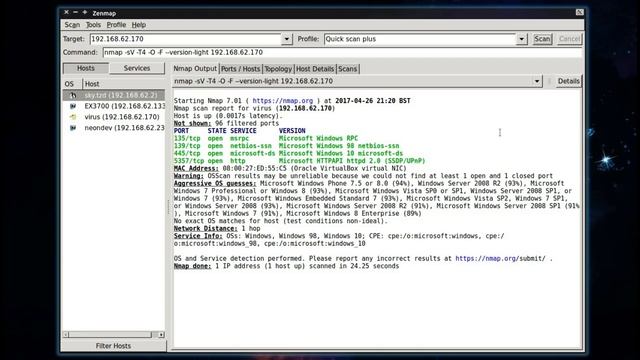Click the 445/tcp microsoft-ds line

pos(288,153)
